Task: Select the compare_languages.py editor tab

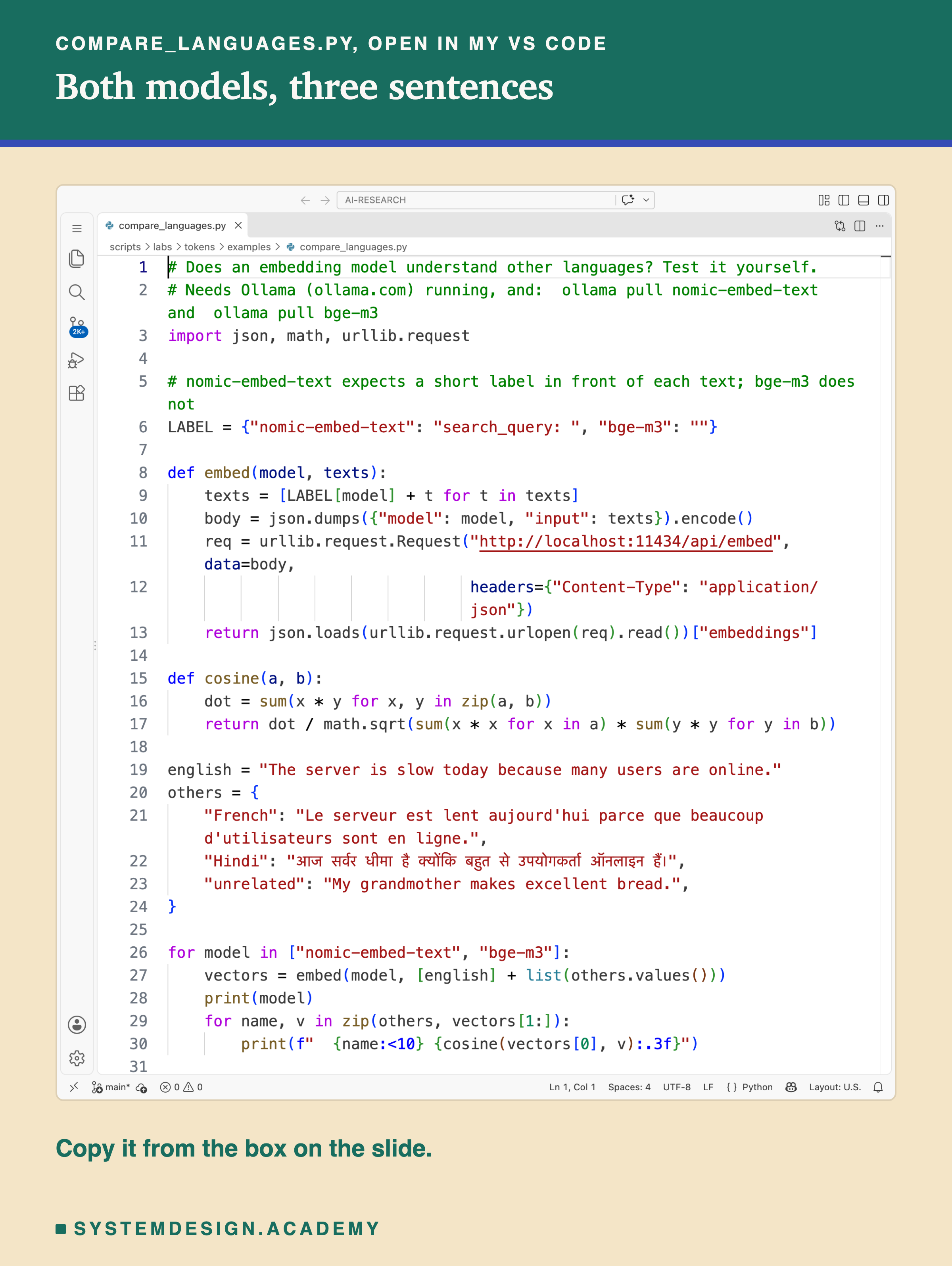Action: click(x=172, y=226)
